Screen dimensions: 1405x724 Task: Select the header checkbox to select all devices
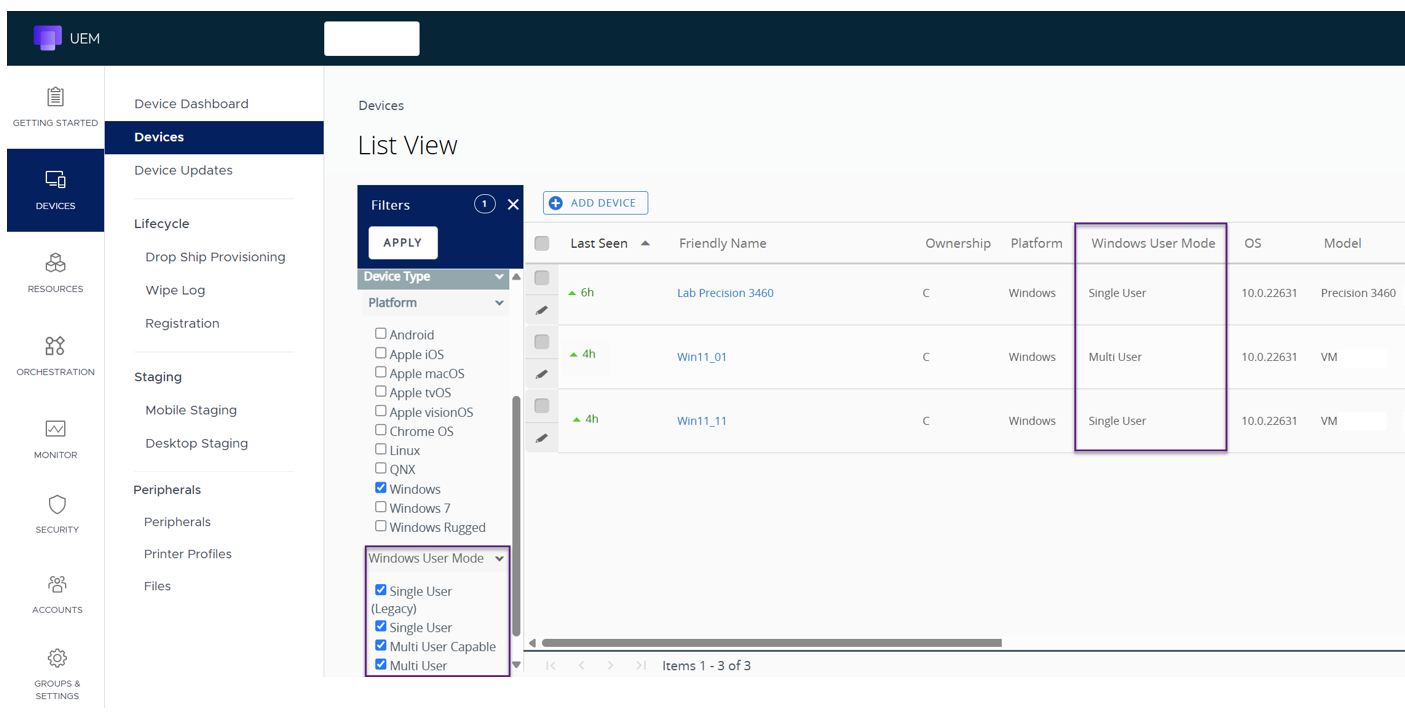coord(541,242)
